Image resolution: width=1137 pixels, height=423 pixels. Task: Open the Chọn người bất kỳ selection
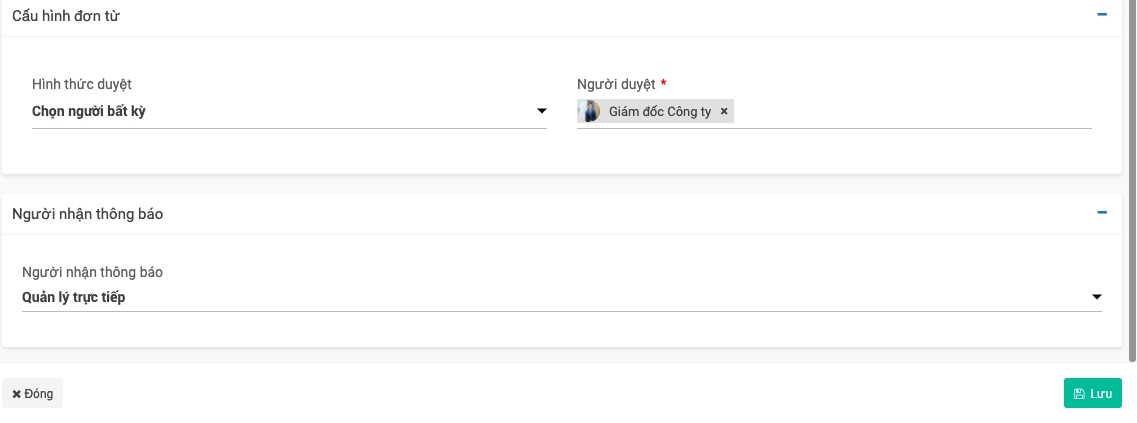pyautogui.click(x=280, y=111)
